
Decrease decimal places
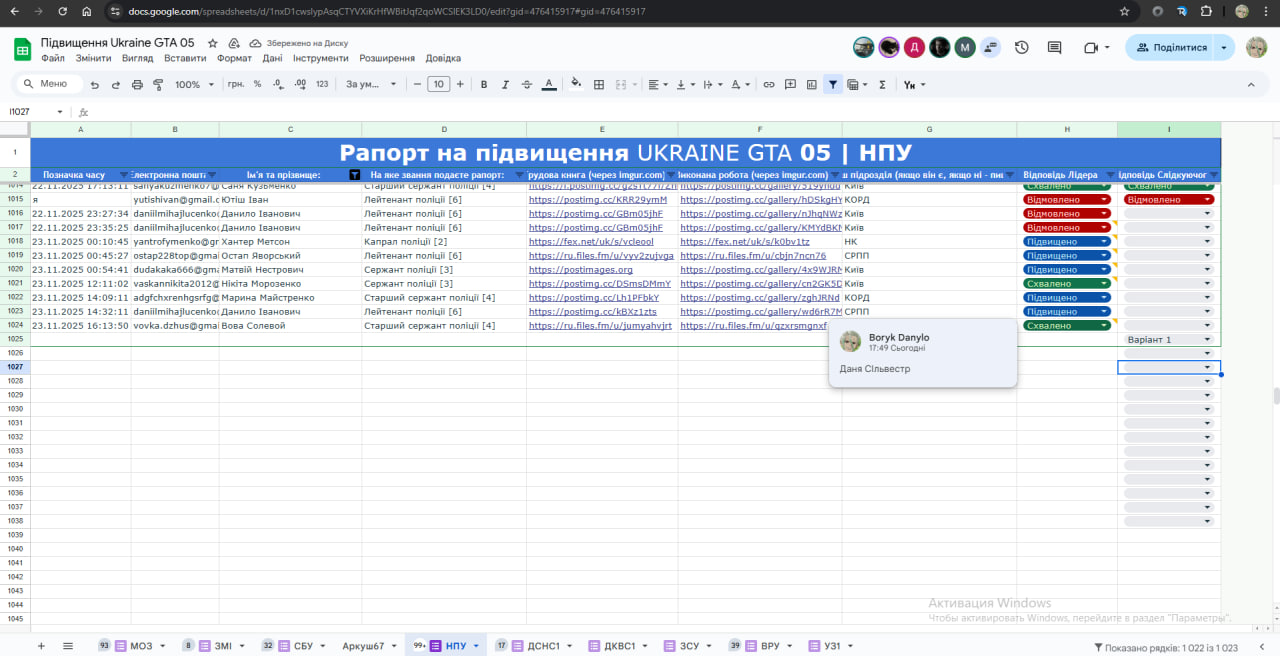(x=277, y=85)
